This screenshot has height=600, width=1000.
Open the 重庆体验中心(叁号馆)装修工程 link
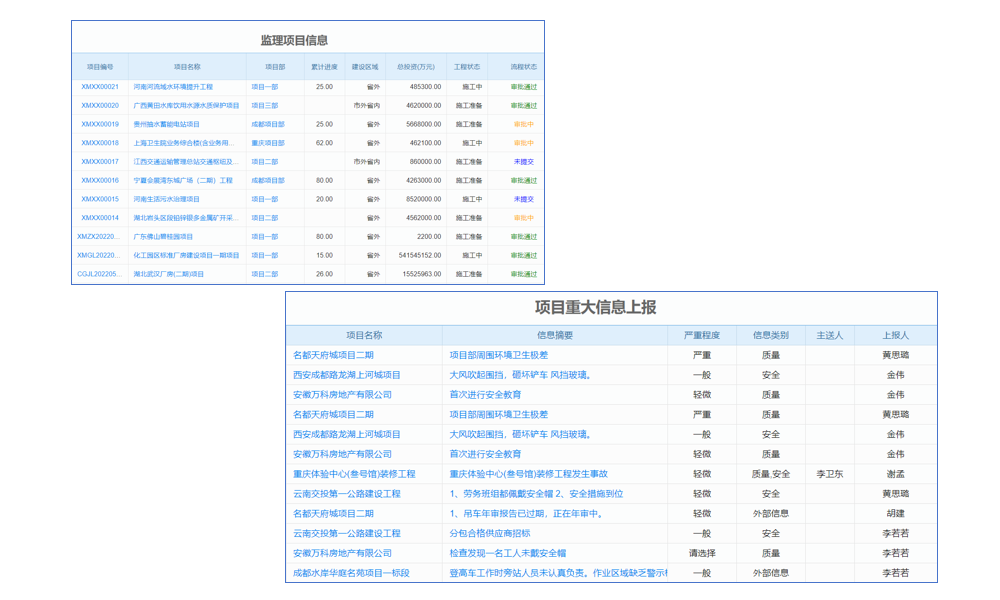(358, 474)
